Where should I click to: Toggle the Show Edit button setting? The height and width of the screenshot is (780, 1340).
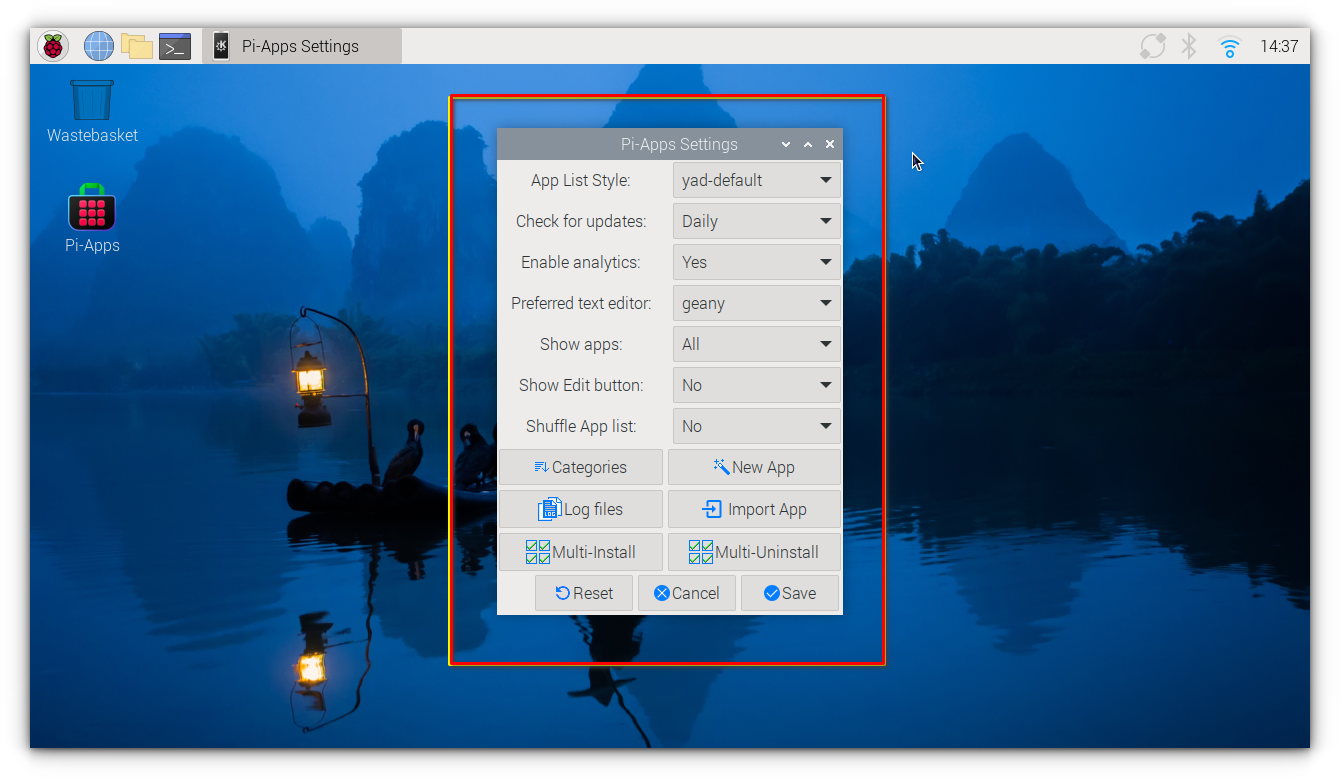pos(756,386)
